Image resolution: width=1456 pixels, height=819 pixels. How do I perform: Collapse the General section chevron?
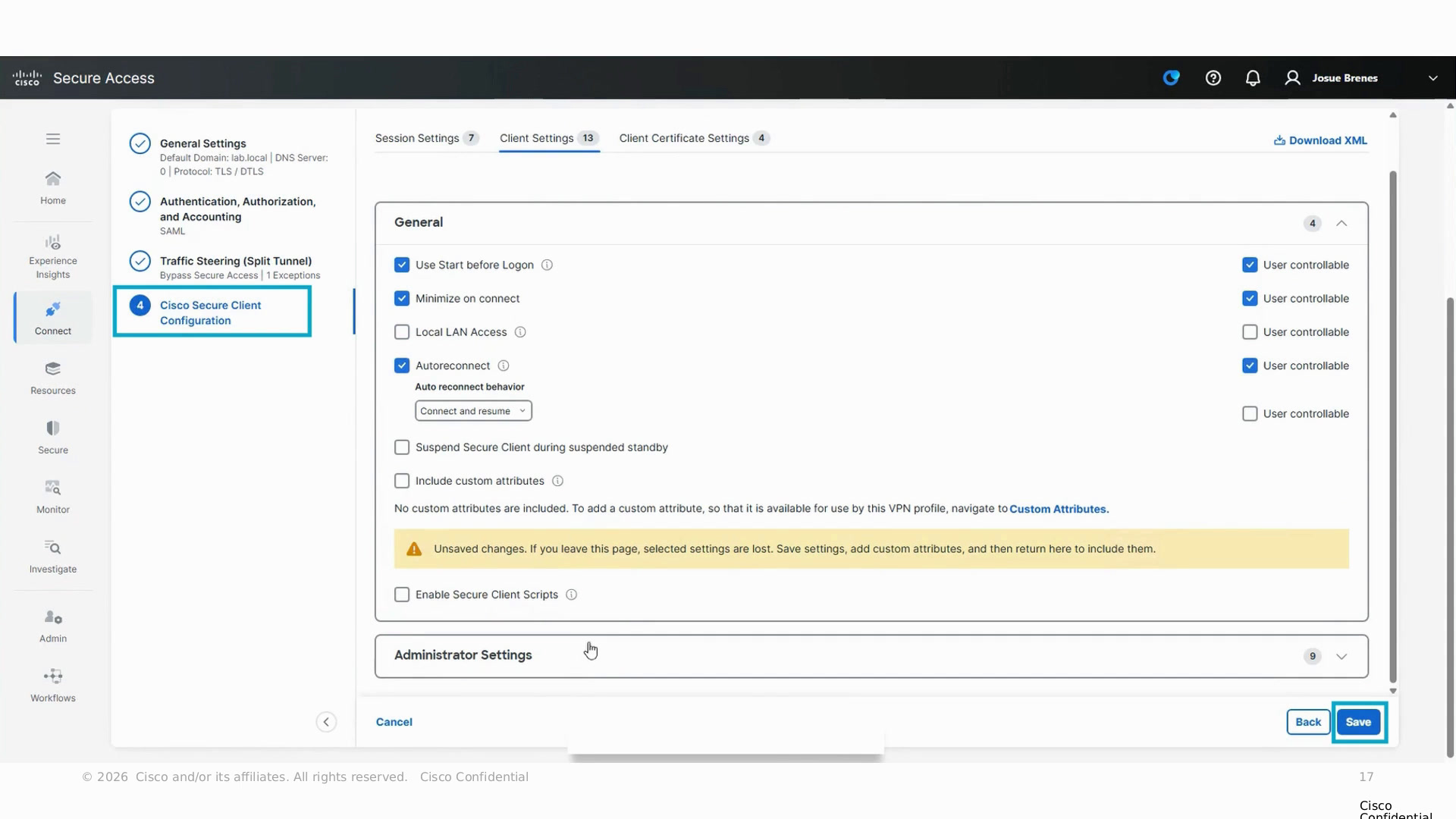[1341, 223]
